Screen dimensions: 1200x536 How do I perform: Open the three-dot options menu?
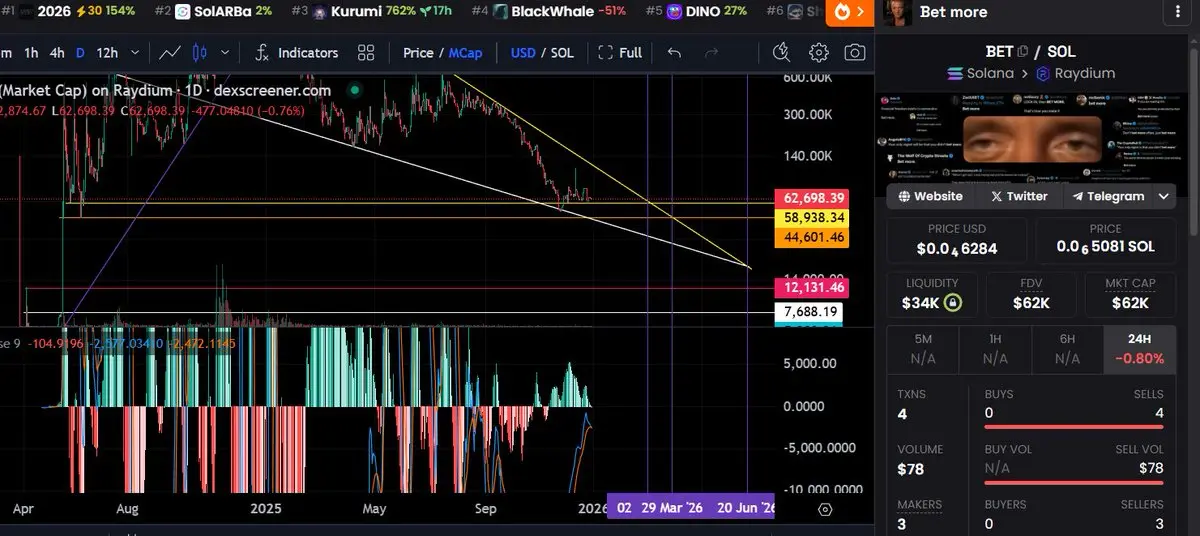(x=1176, y=12)
